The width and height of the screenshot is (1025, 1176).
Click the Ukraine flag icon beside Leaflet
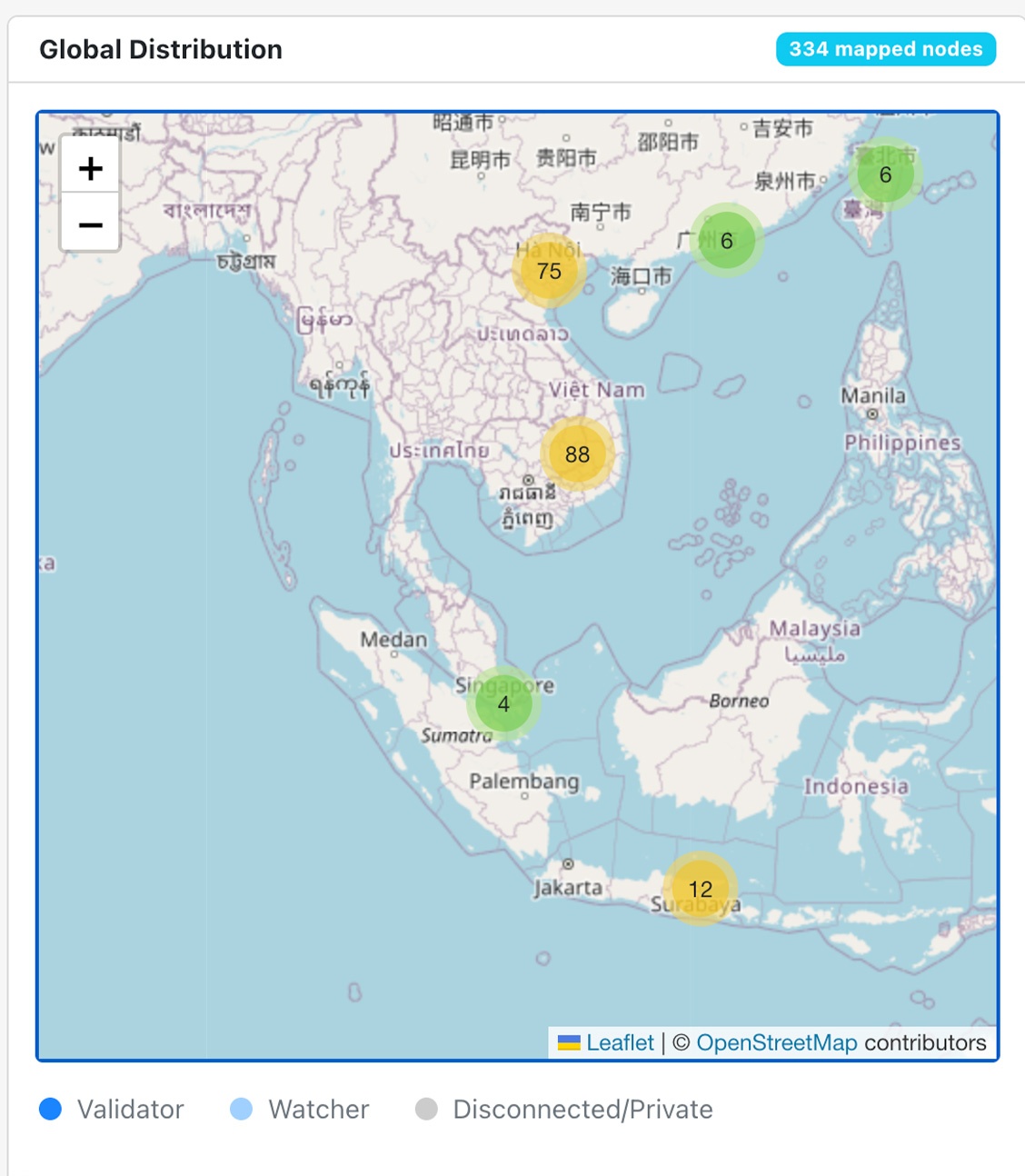pyautogui.click(x=569, y=1042)
